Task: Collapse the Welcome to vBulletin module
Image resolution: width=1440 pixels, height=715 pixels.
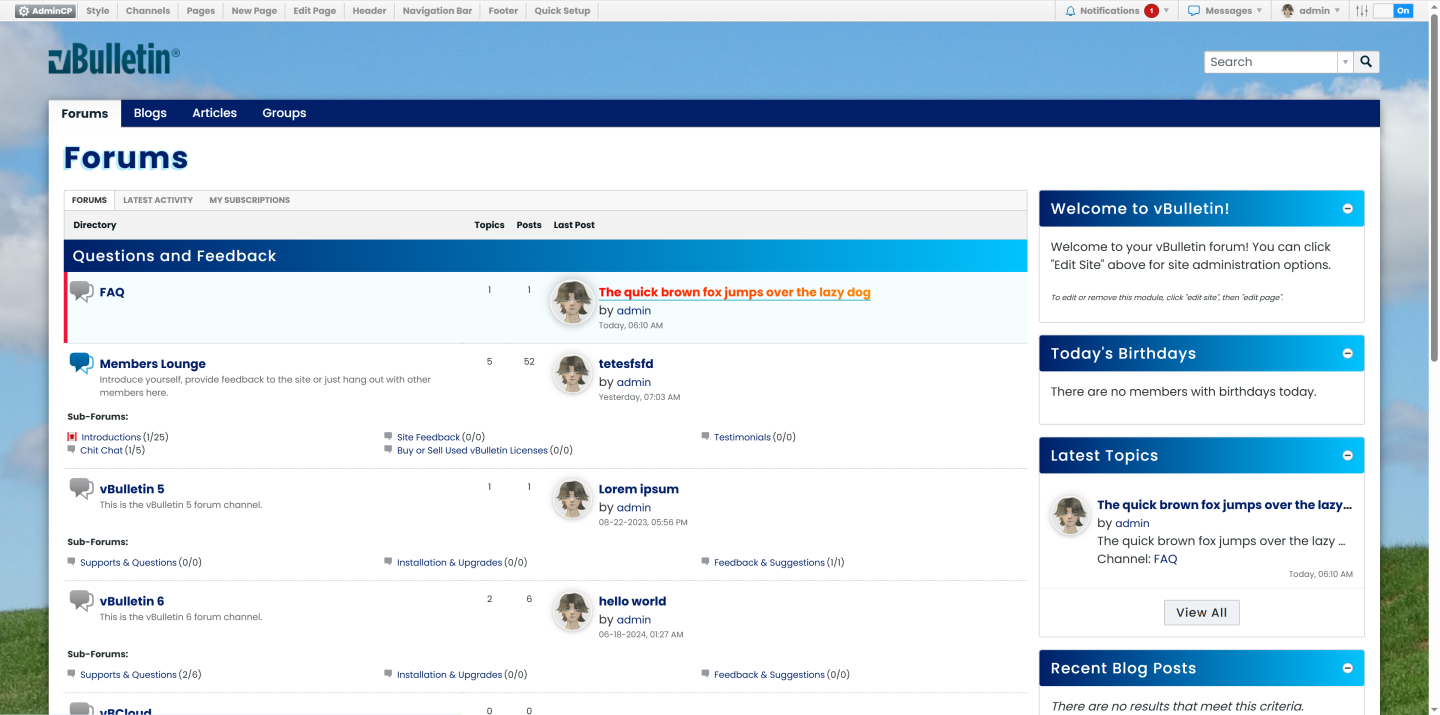Action: coord(1348,209)
